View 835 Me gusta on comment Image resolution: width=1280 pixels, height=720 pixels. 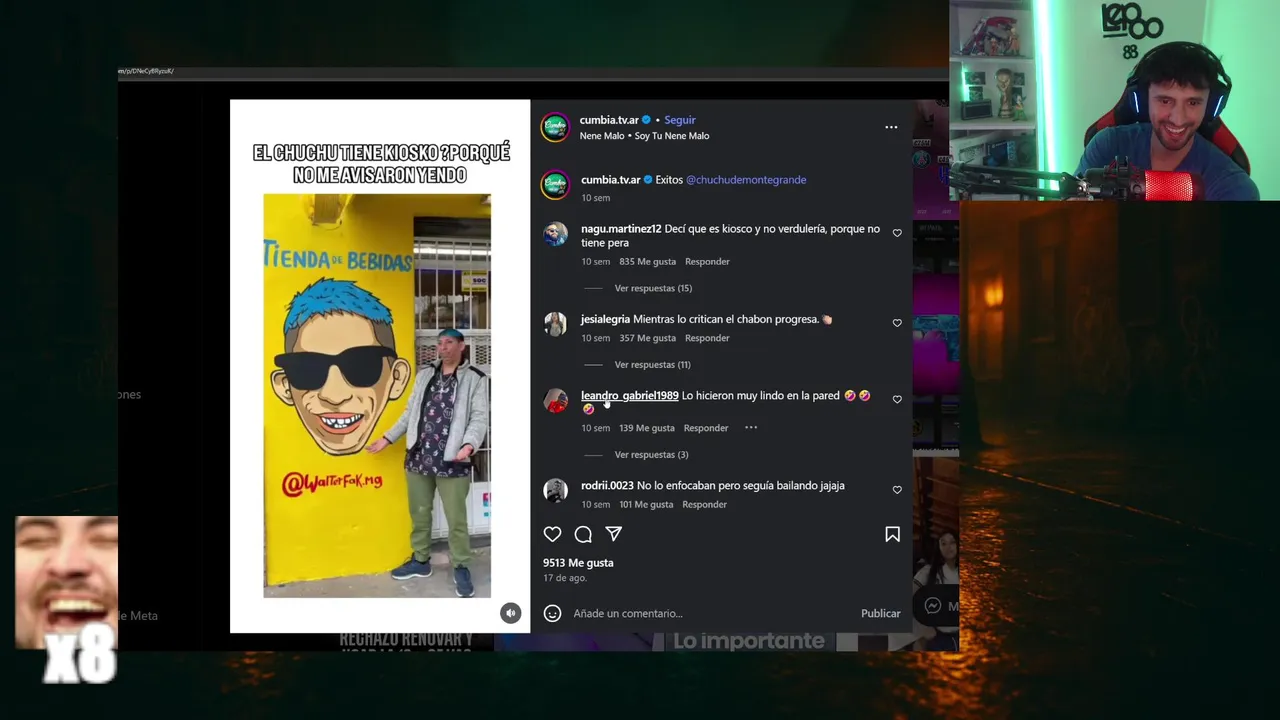pos(647,261)
